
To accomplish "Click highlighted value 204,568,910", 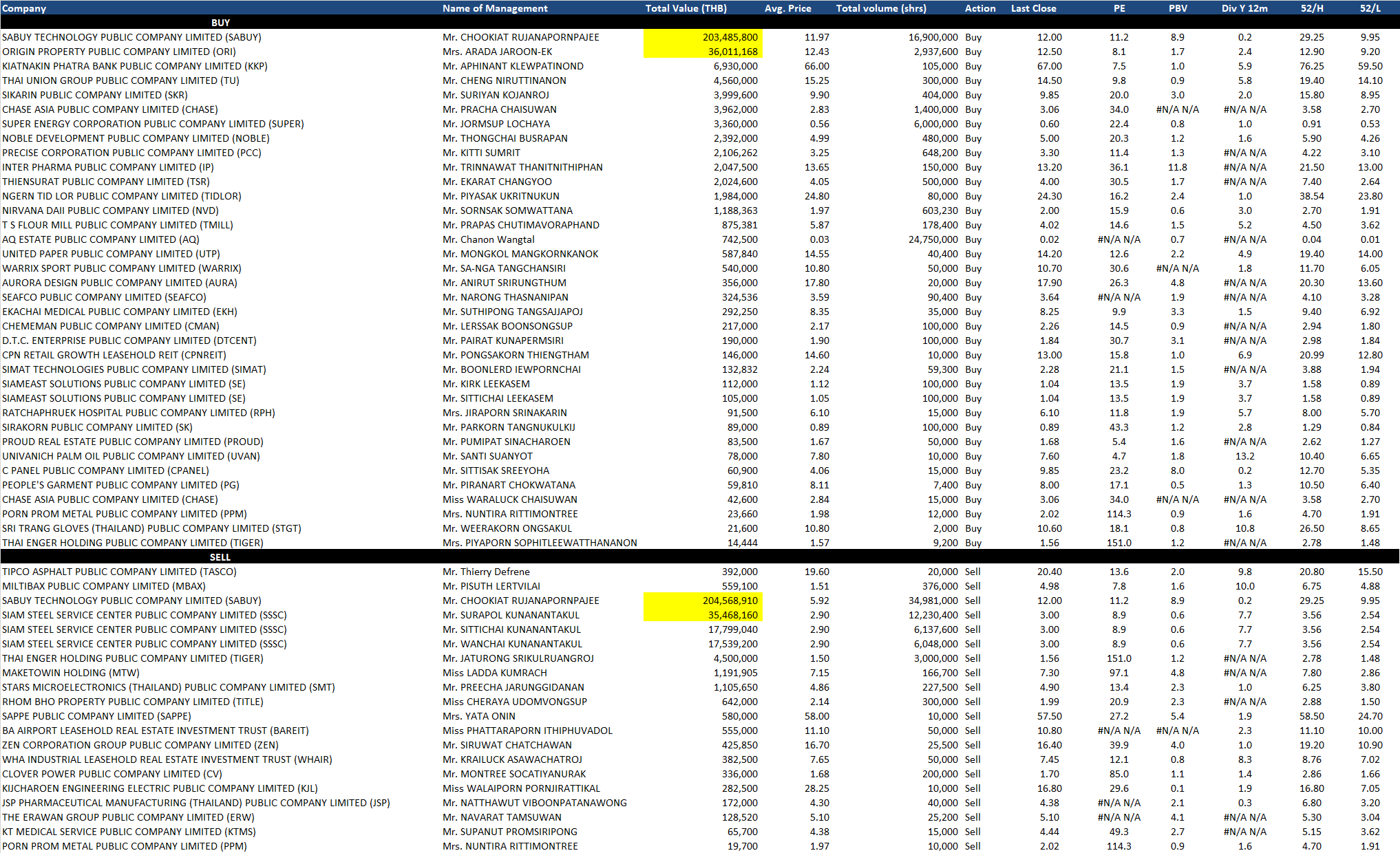I will (x=730, y=601).
